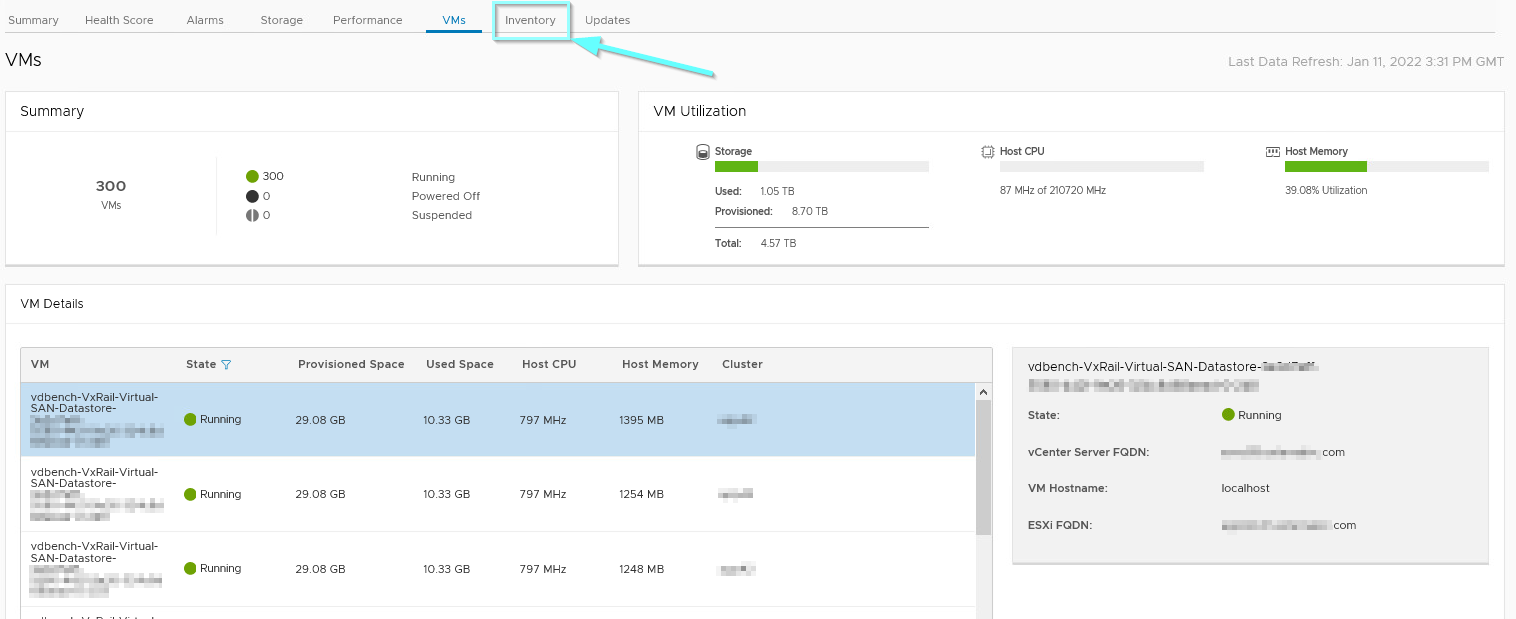1516x619 pixels.
Task: Click the Running label in Summary
Action: (433, 177)
